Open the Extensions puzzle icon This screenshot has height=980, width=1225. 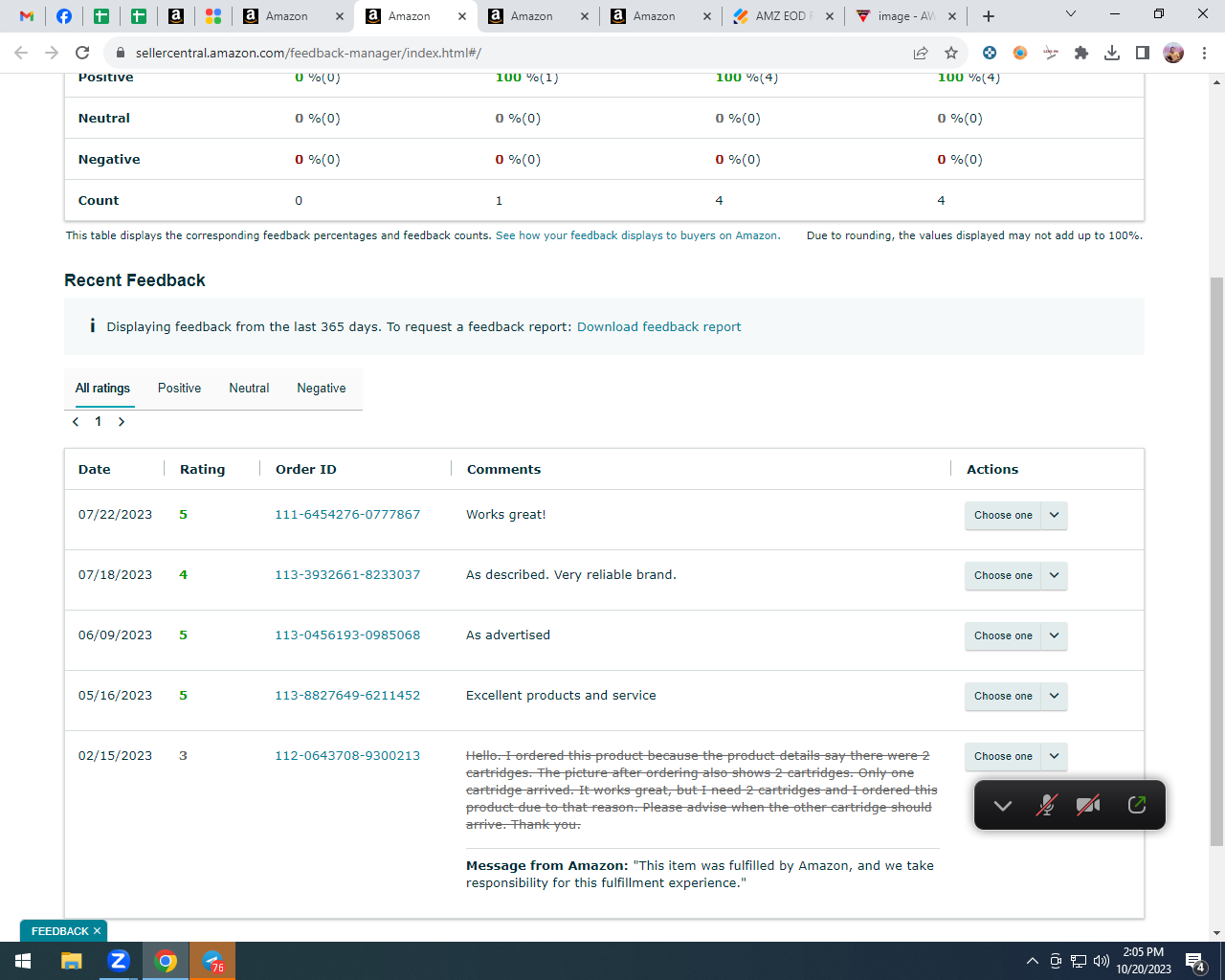(1081, 53)
